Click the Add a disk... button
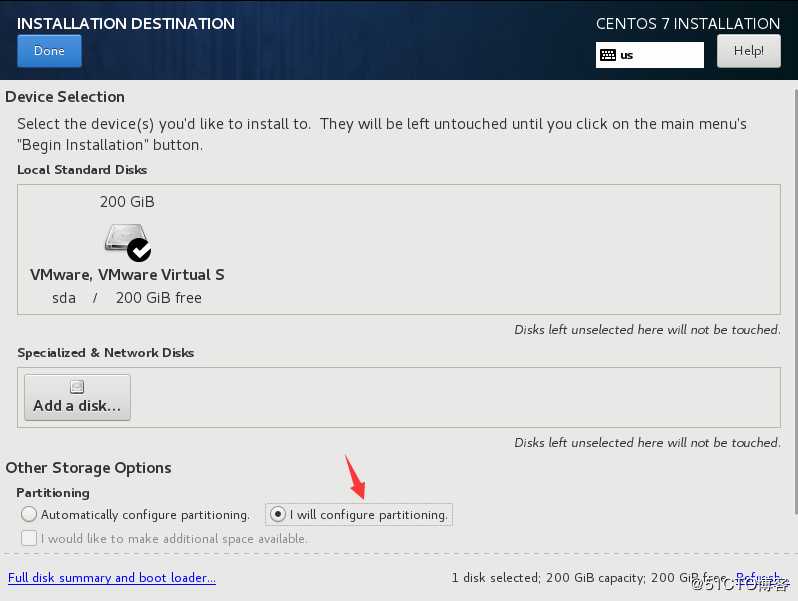The width and height of the screenshot is (798, 601). tap(77, 397)
